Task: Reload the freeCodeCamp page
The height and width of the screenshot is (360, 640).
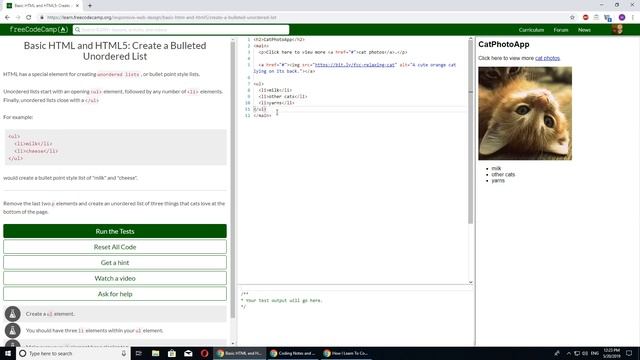Action: point(29,18)
